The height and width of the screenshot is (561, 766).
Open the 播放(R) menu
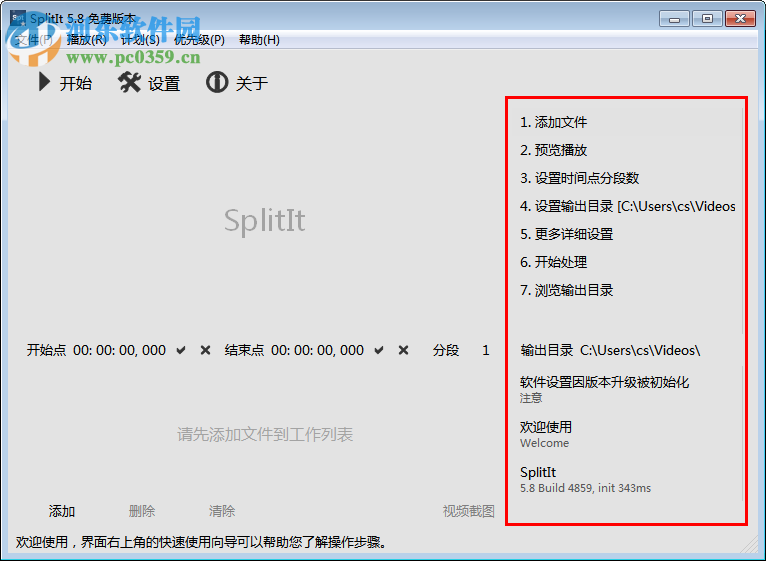86,40
